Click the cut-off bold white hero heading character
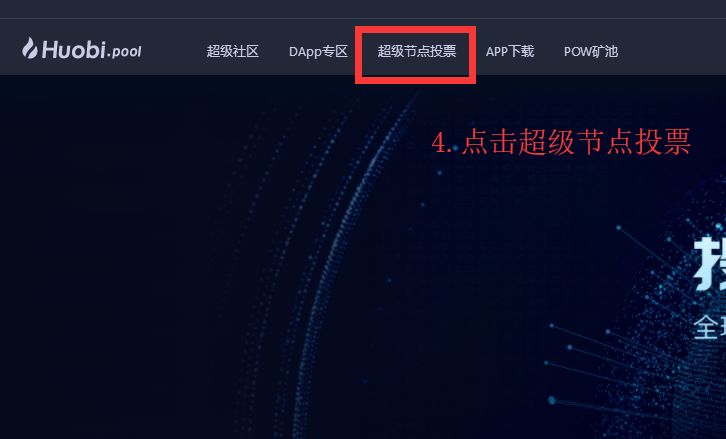Viewport: 726px width, 439px height. coord(709,265)
